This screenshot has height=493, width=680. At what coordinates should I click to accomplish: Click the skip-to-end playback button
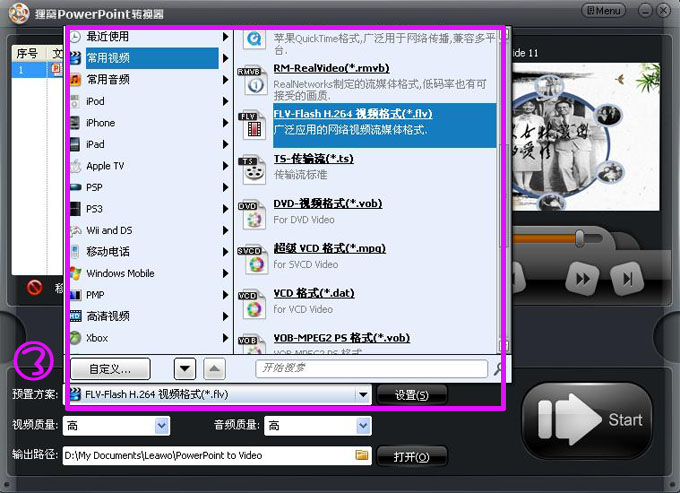(627, 279)
